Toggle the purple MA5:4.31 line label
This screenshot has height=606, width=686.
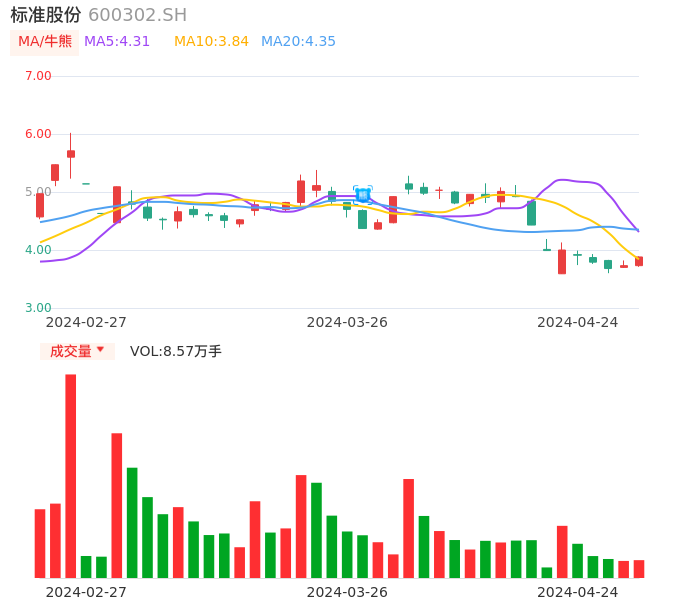[117, 42]
